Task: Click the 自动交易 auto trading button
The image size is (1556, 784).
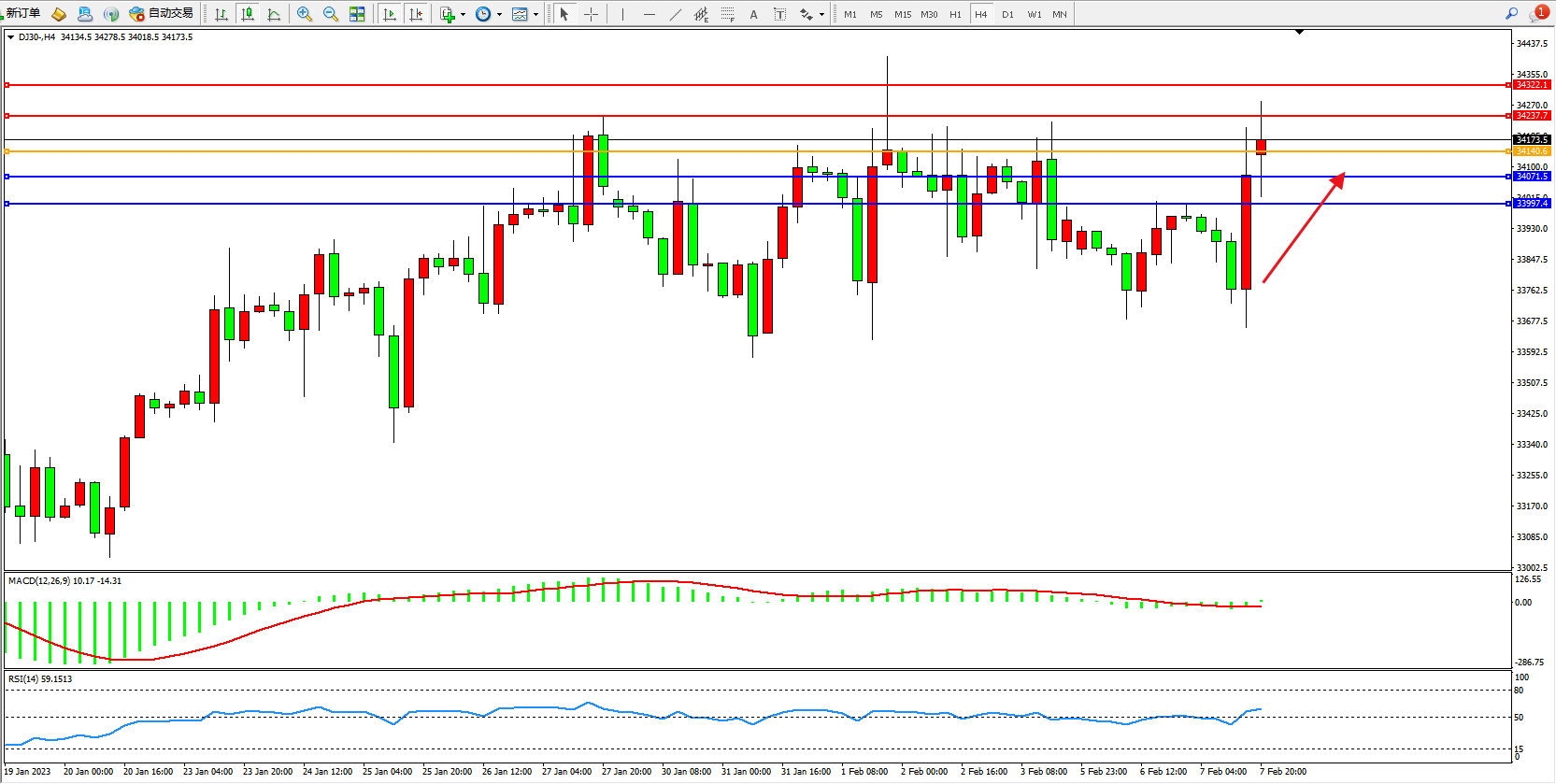Action: [162, 14]
